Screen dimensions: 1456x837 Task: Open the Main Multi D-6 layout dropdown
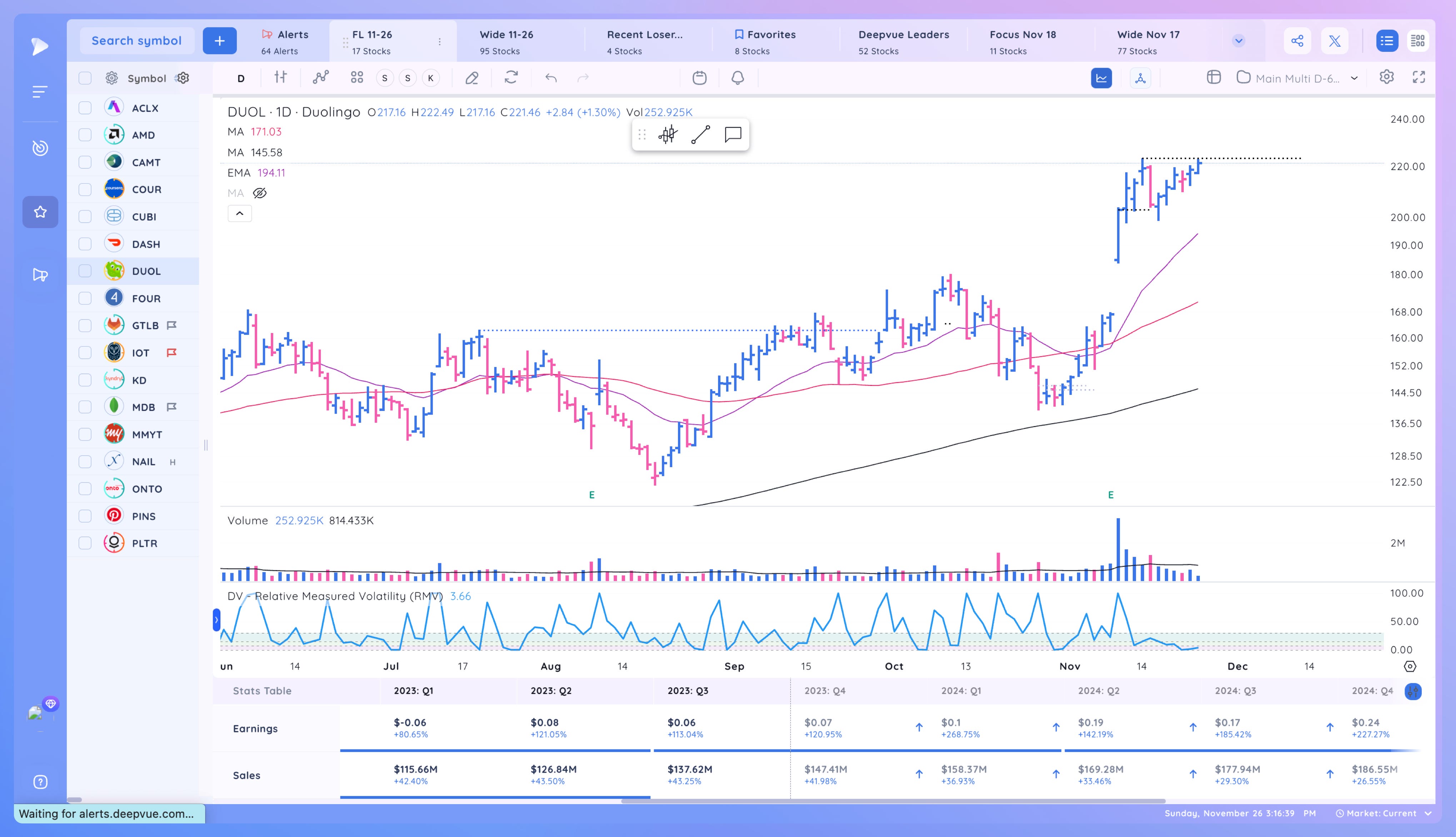[1298, 78]
